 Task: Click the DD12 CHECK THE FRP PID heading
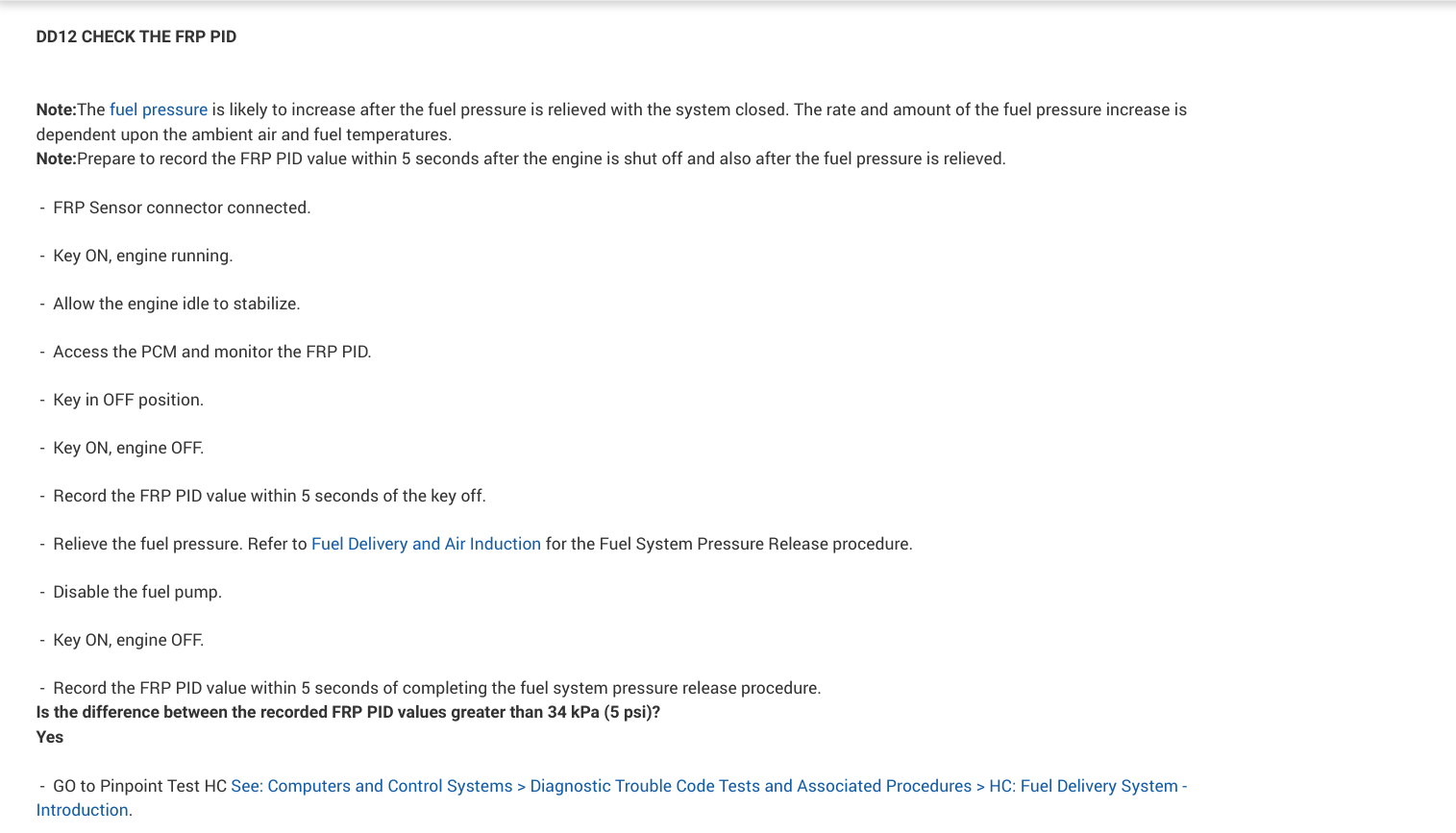click(136, 37)
